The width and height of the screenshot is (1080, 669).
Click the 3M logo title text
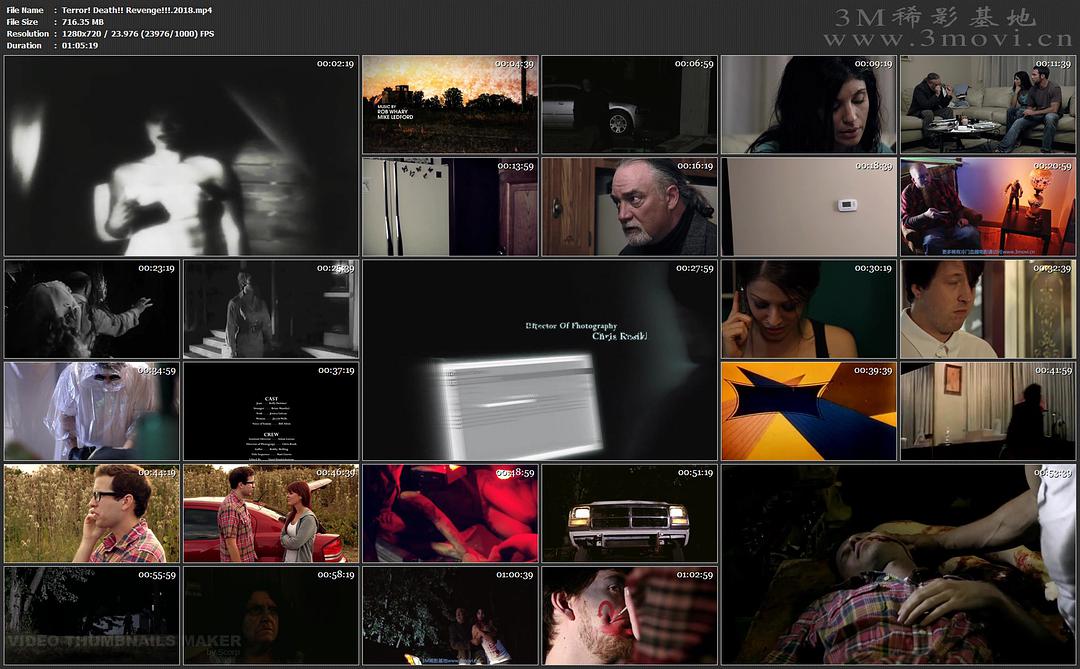935,17
